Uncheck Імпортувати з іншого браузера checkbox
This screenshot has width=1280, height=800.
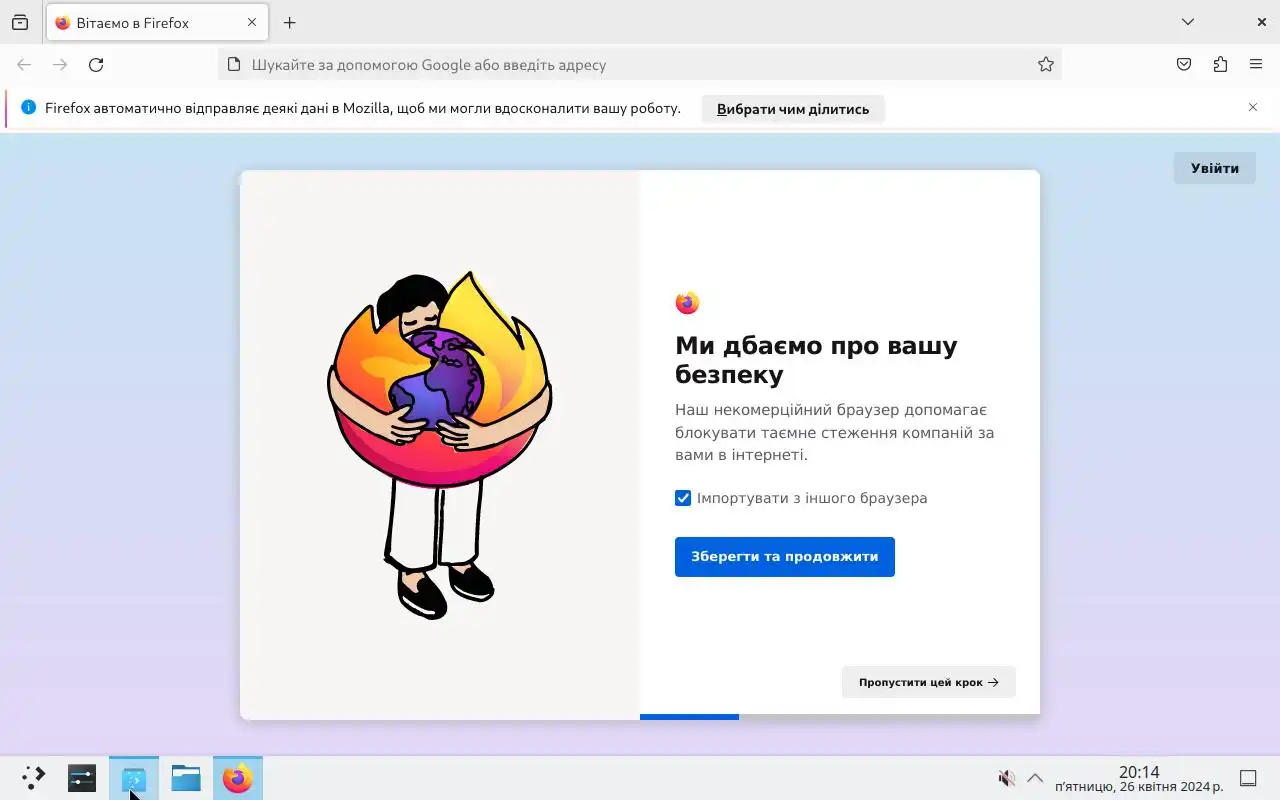point(683,498)
